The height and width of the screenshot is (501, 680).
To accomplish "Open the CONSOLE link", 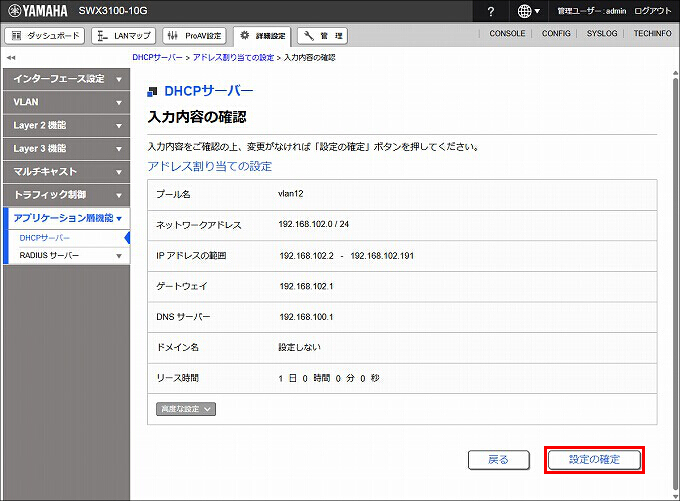I will [x=507, y=33].
